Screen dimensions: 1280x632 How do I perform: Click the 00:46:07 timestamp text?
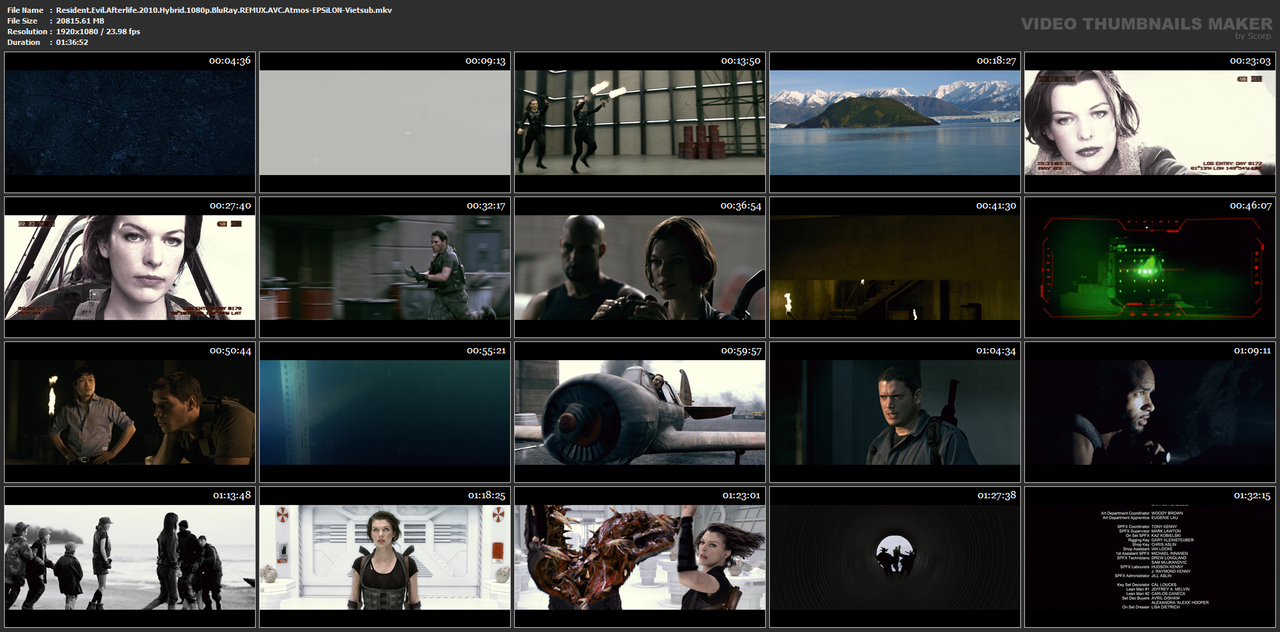click(1251, 206)
